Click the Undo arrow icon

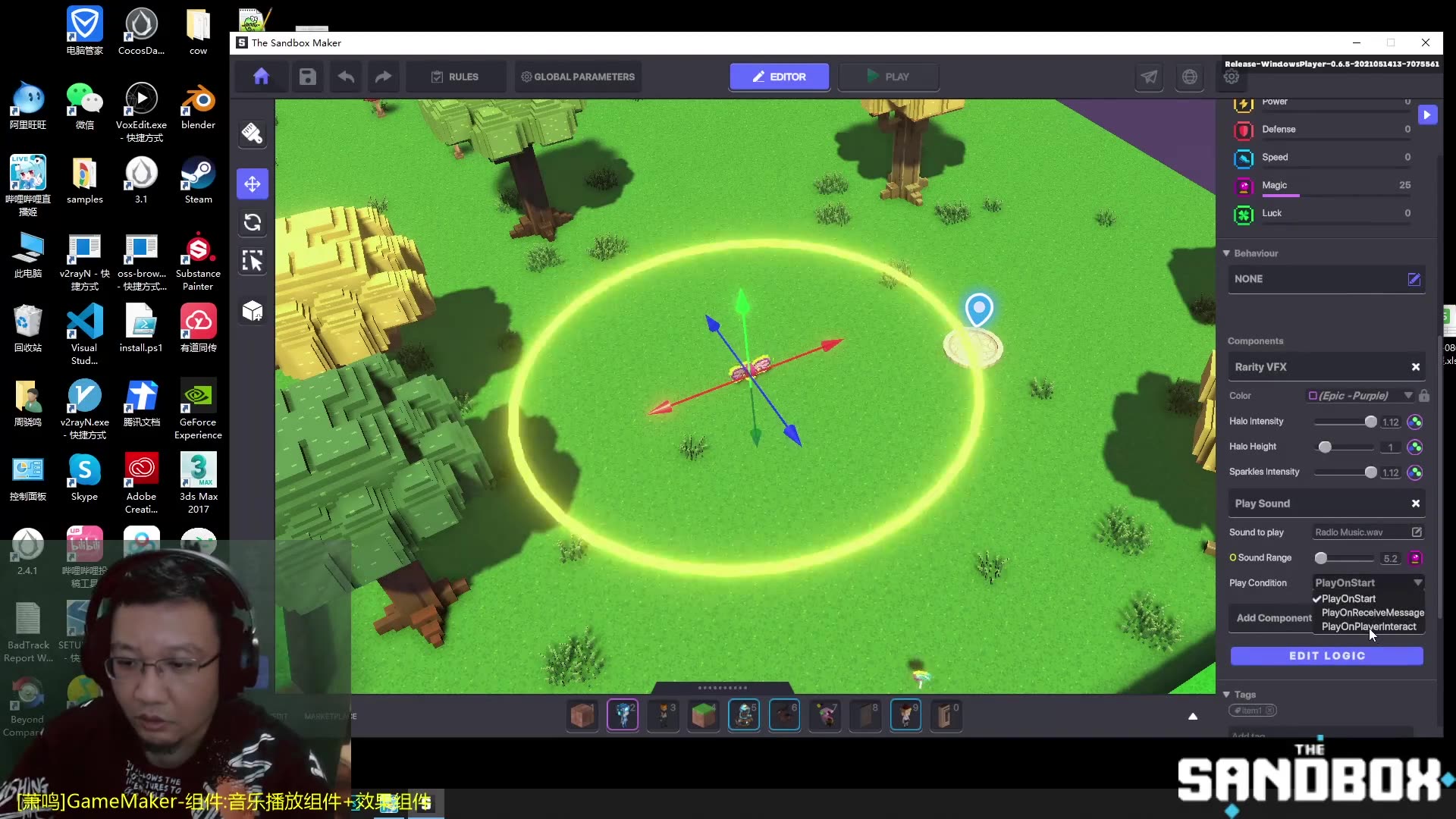tap(345, 77)
